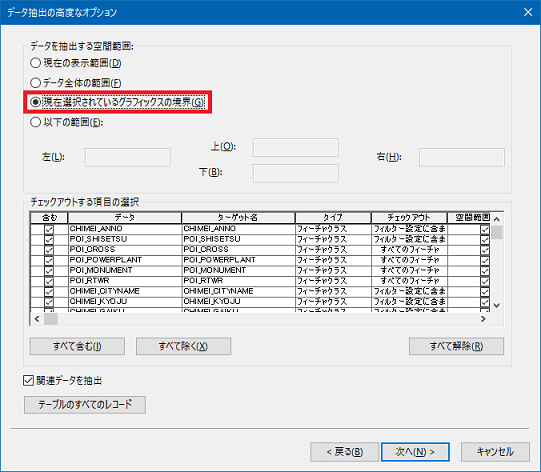Select データ全体の範囲 radio option
The image size is (541, 472).
point(36,83)
